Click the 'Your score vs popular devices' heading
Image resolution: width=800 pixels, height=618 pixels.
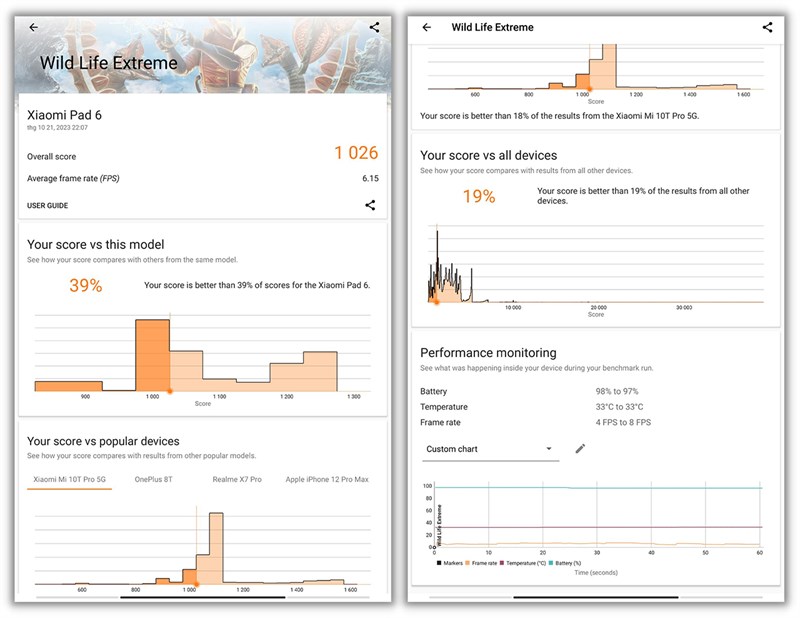point(103,441)
